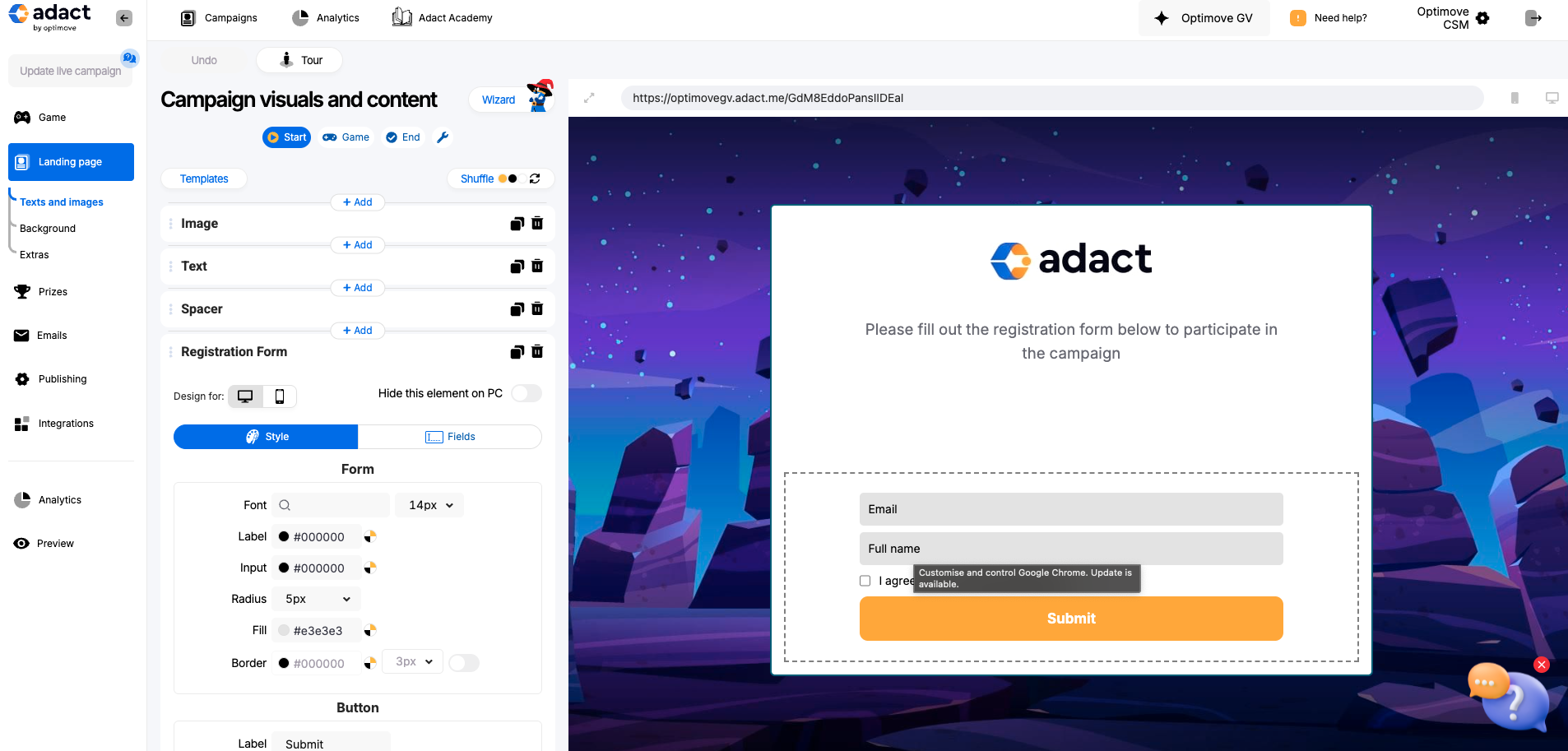Screen dimensions: 1568x751
Task: Refresh shuffle with rotate icon
Action: coord(535,178)
